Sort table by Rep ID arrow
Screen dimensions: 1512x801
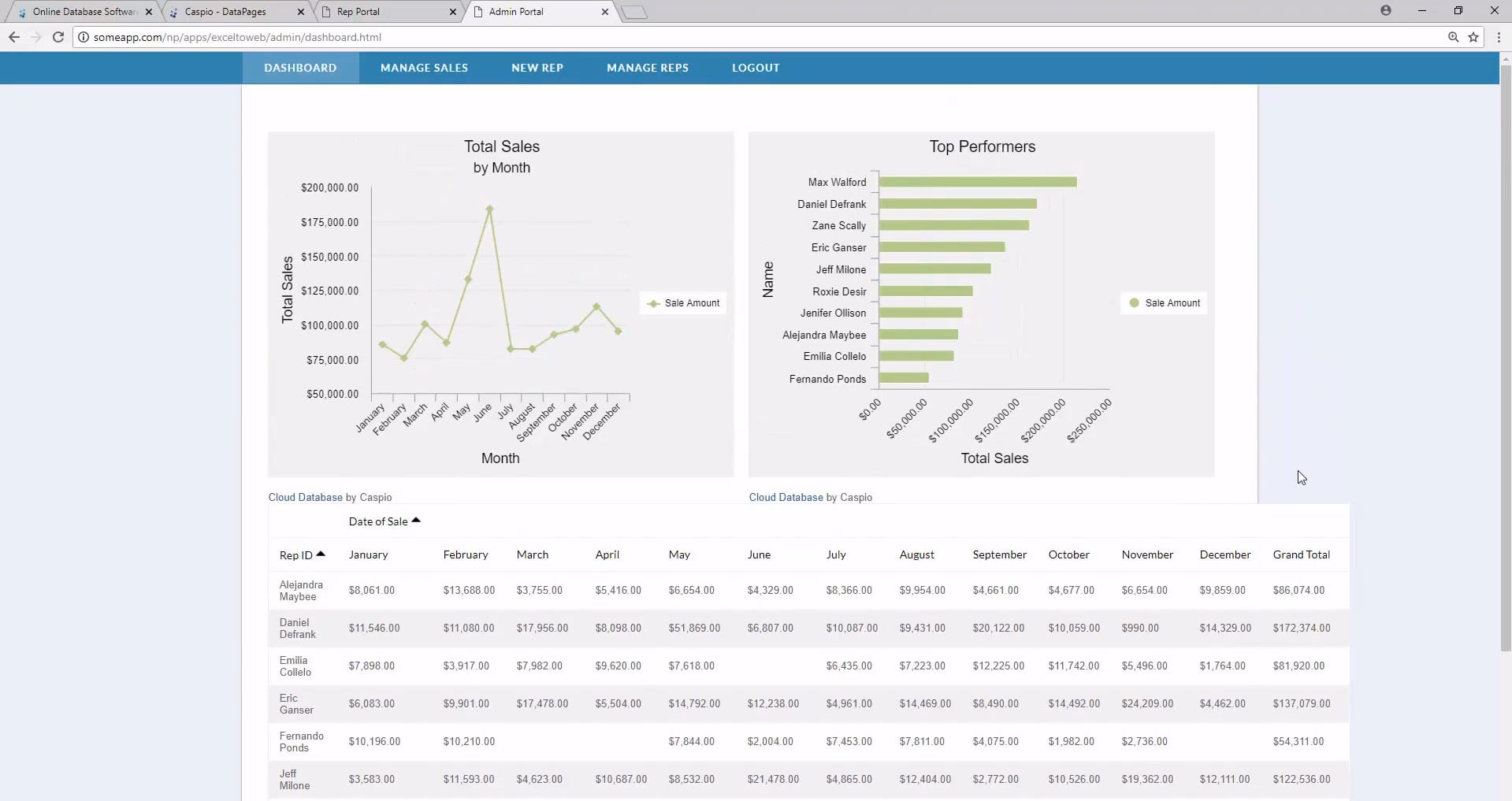pyautogui.click(x=321, y=554)
